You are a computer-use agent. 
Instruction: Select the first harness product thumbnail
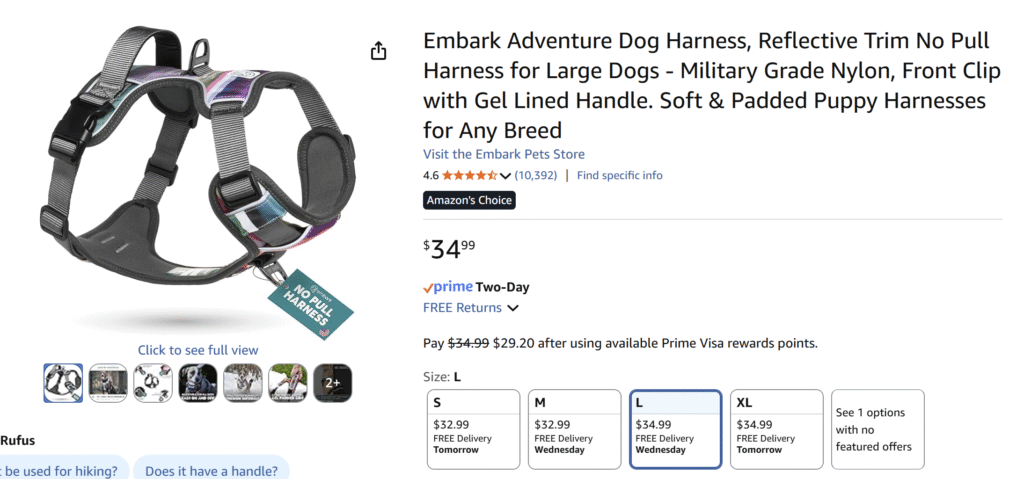[x=63, y=383]
